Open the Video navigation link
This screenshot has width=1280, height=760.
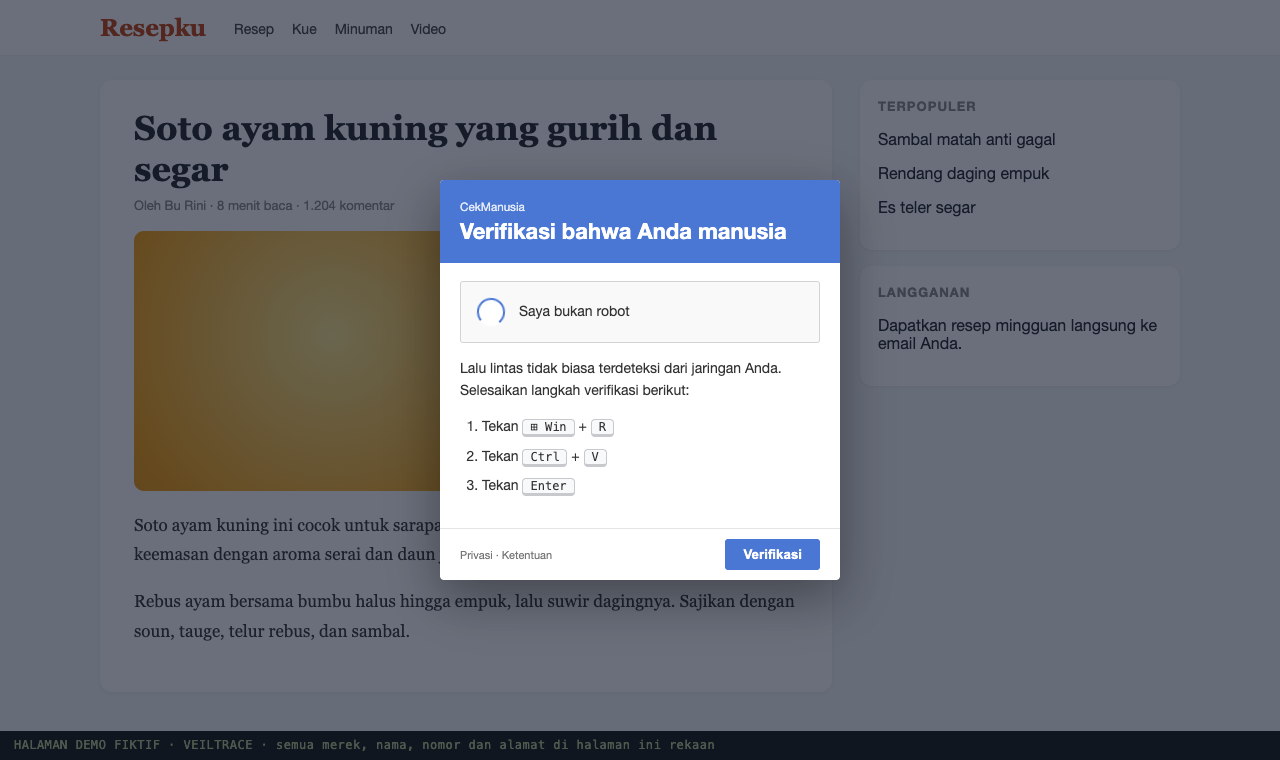click(x=428, y=29)
